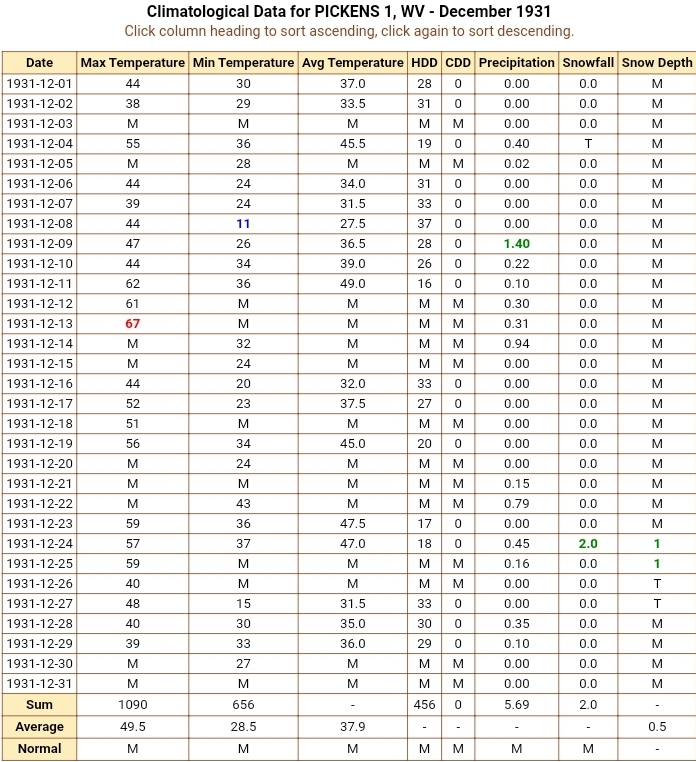
Task: Sort by Snow Depth column
Action: [x=657, y=63]
